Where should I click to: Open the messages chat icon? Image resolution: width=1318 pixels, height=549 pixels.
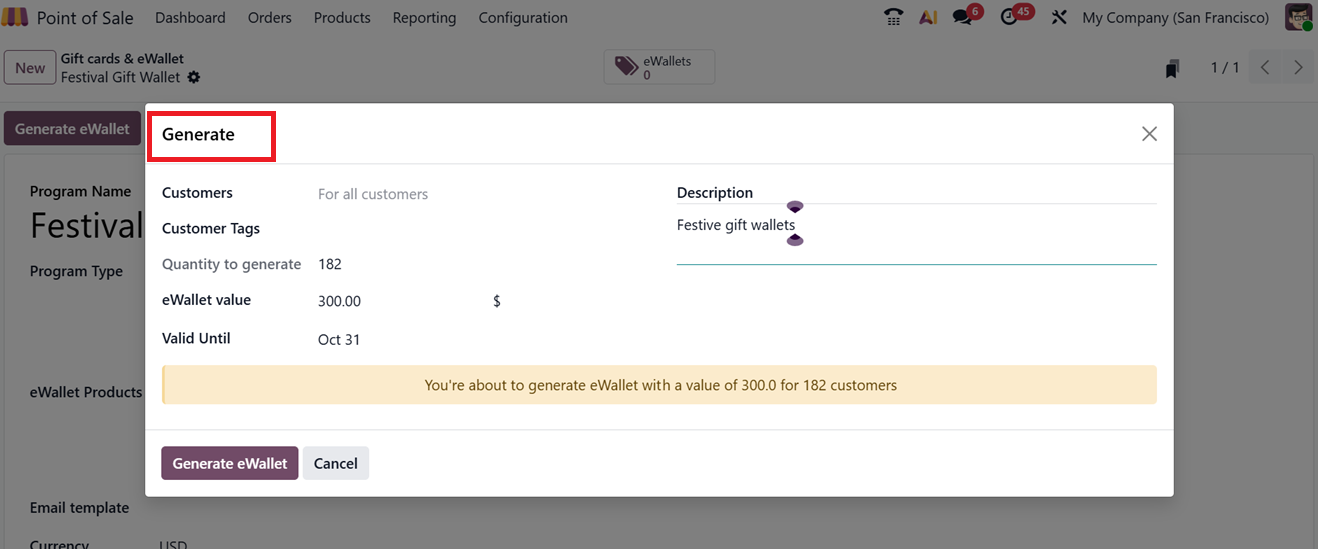pyautogui.click(x=963, y=17)
